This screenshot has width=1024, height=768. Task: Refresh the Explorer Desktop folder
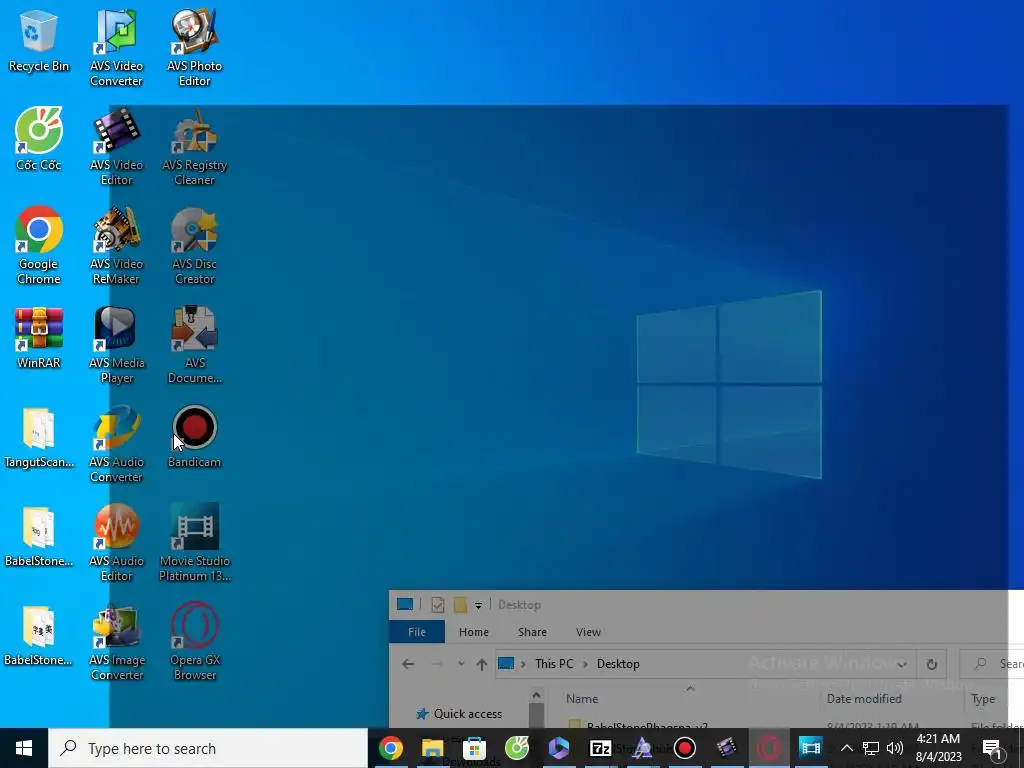click(x=932, y=665)
